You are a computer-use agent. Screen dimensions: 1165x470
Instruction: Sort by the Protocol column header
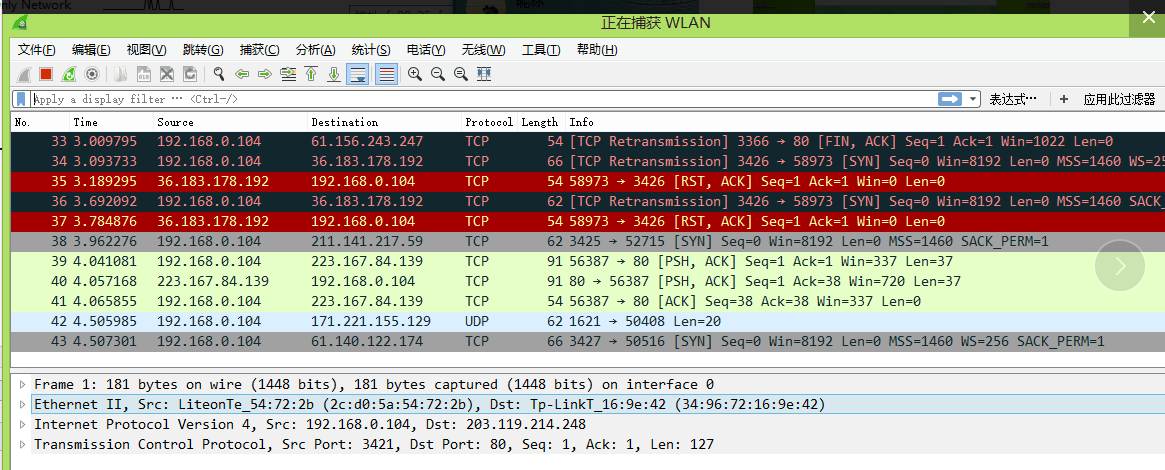[489, 122]
